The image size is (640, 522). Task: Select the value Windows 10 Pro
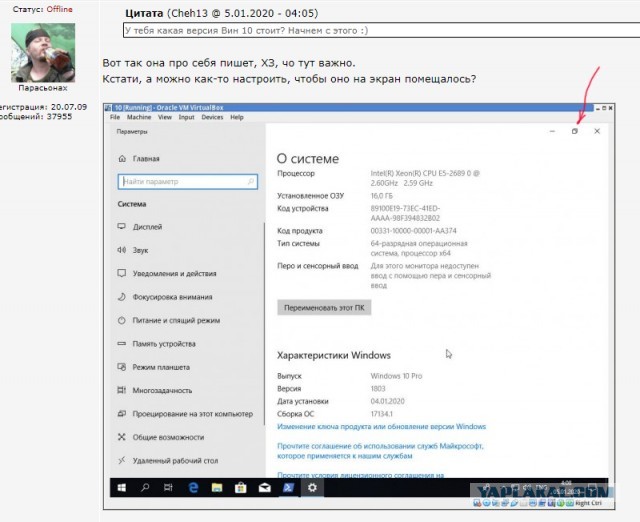(x=396, y=376)
